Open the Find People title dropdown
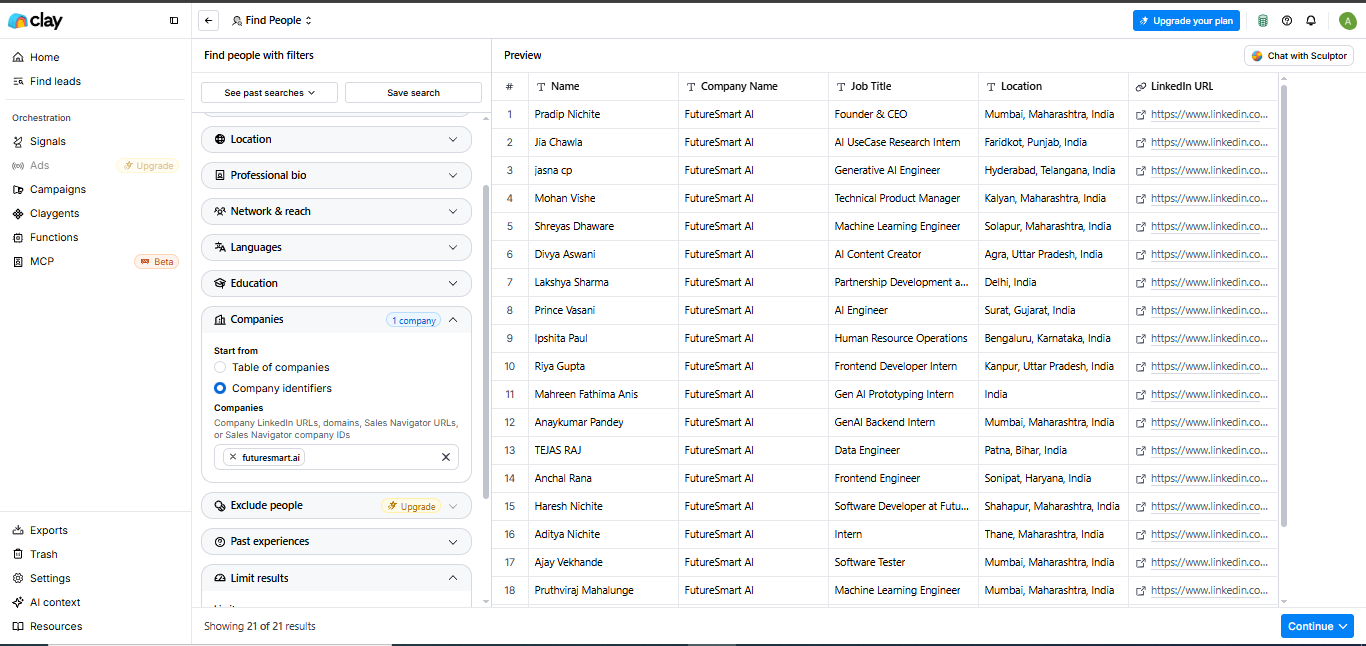1366x646 pixels. [x=272, y=20]
